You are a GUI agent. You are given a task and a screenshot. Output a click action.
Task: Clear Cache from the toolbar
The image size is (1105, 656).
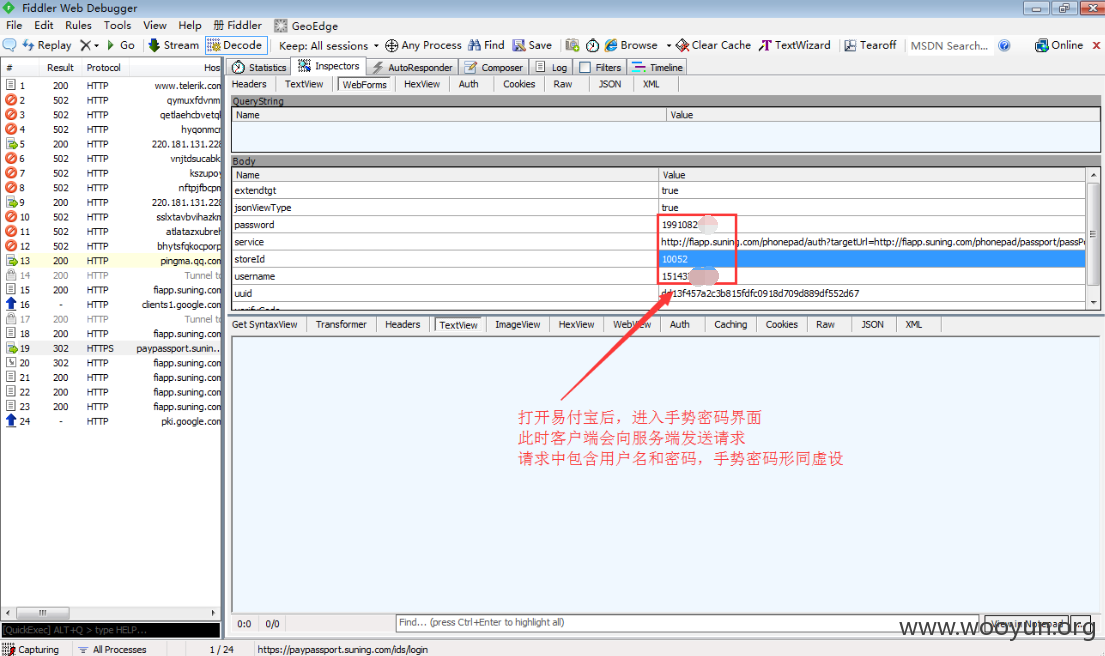click(x=713, y=45)
